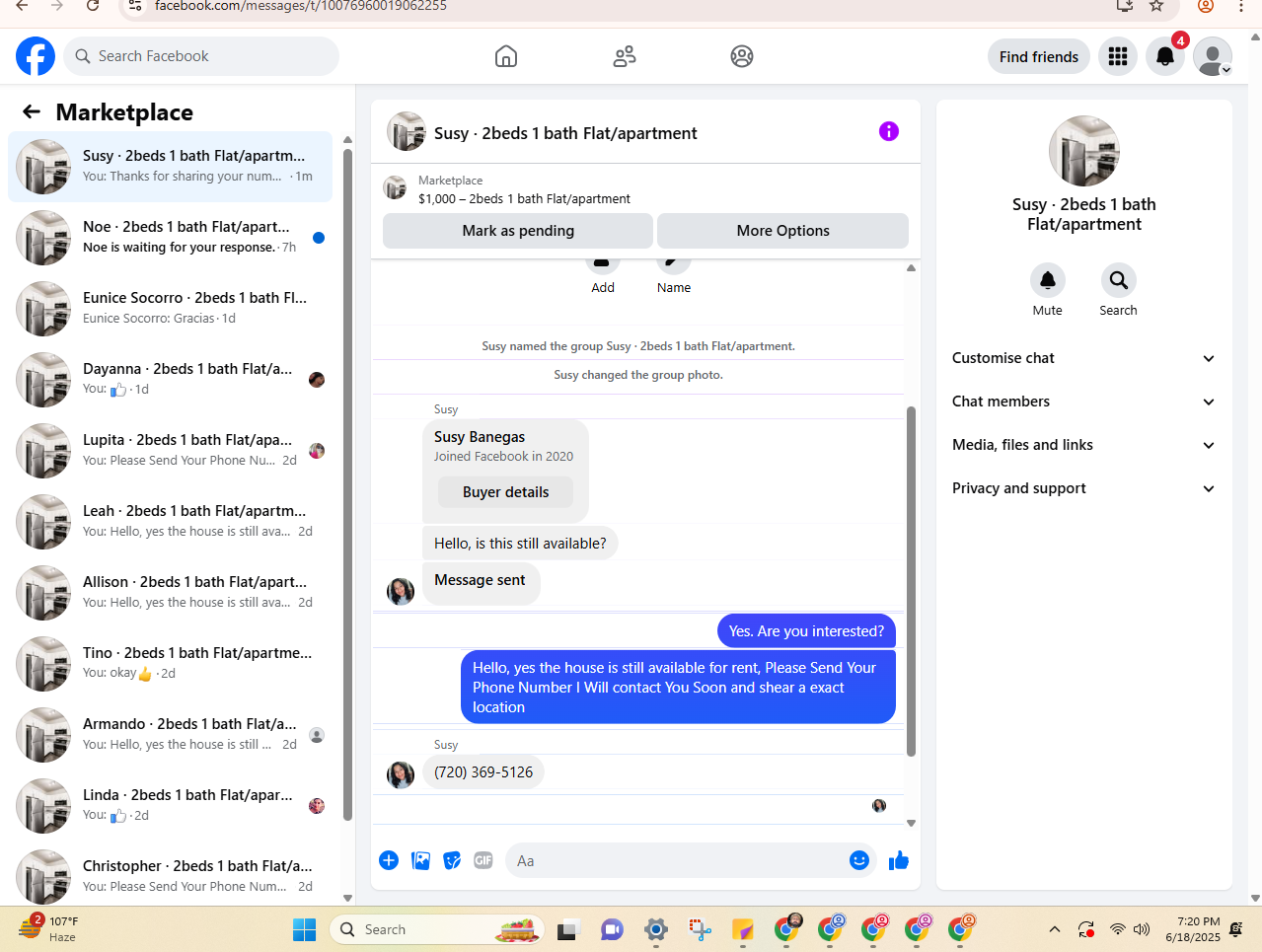Mute the chat with bell icon
This screenshot has width=1262, height=952.
(1048, 280)
